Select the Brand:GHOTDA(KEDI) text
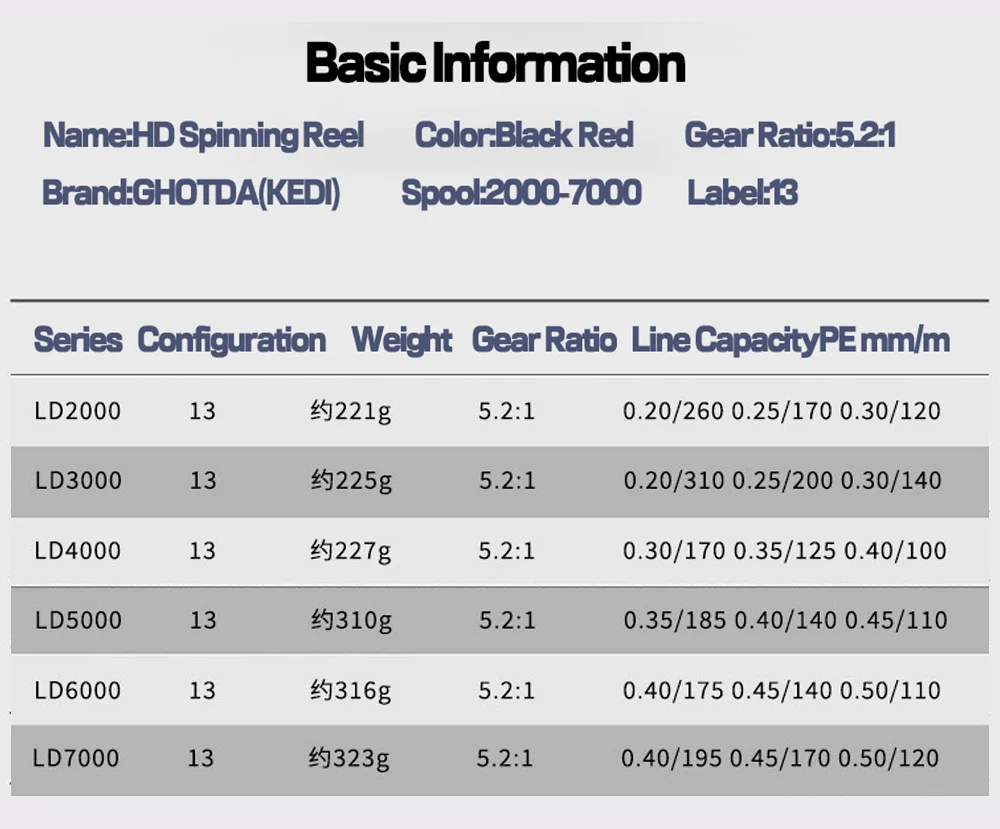1000x829 pixels. 191,192
